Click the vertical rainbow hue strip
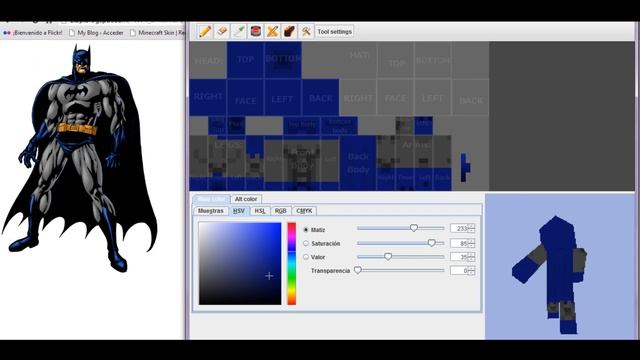640x360 pixels. click(x=291, y=264)
